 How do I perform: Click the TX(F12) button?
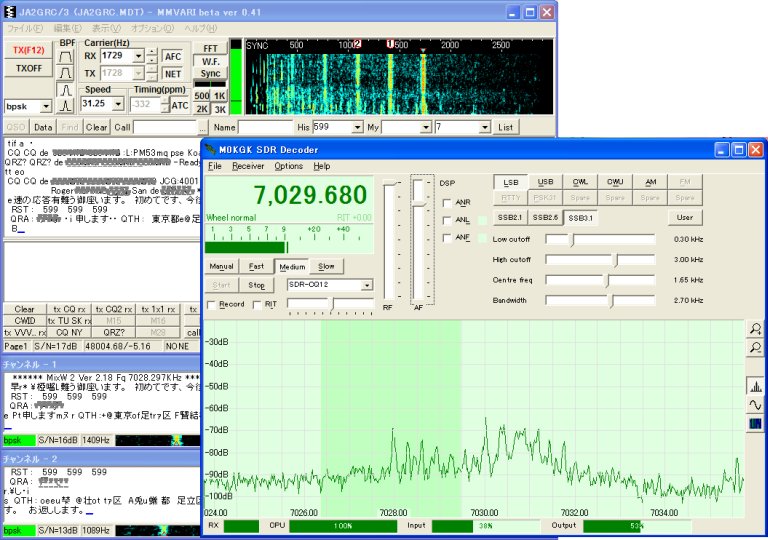pos(28,50)
